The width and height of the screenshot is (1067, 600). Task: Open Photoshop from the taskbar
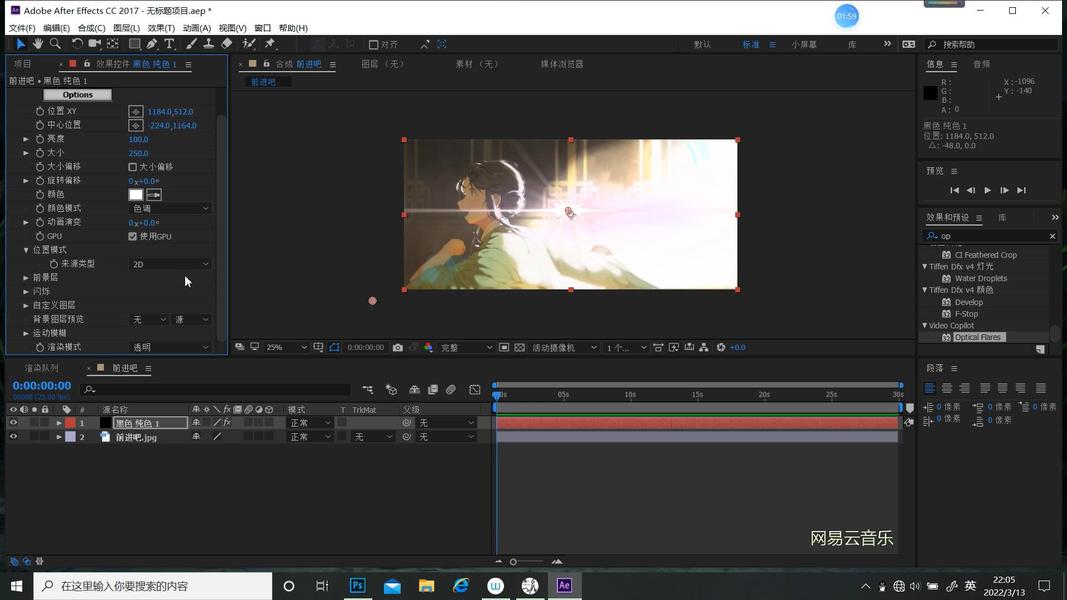click(x=357, y=586)
